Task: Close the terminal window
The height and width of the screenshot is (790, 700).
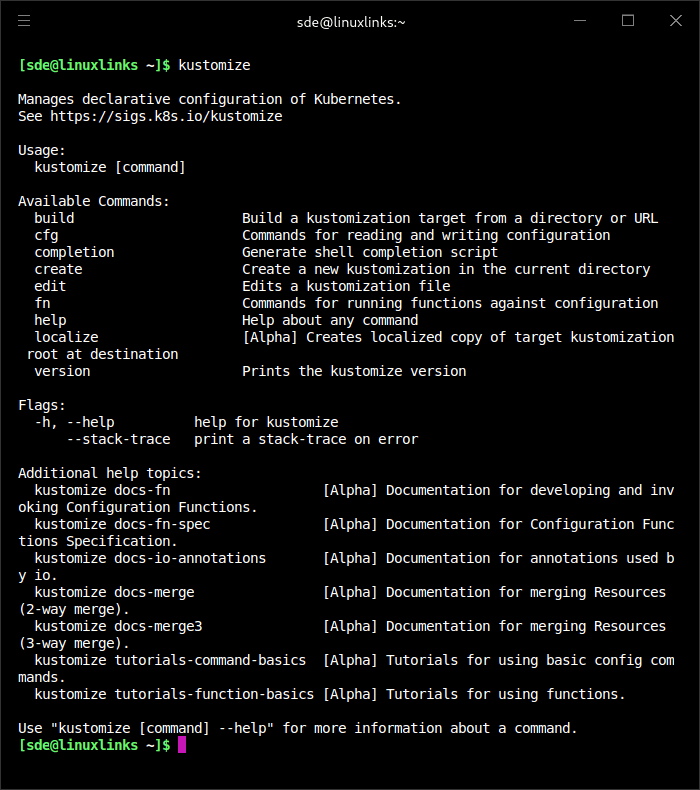Action: pos(676,21)
